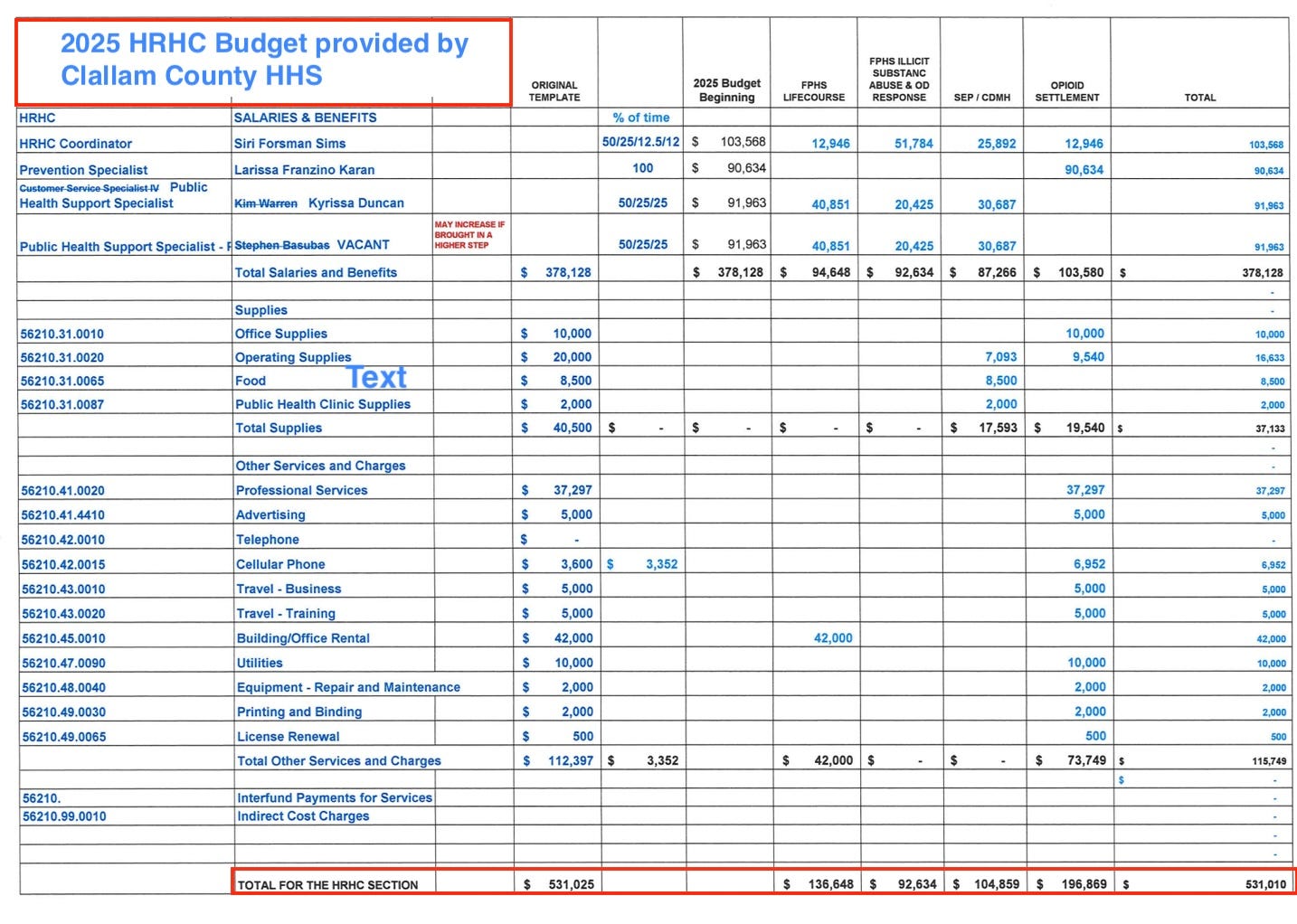1297x924 pixels.
Task: Select account code "56210.31.0010"
Action: point(62,334)
